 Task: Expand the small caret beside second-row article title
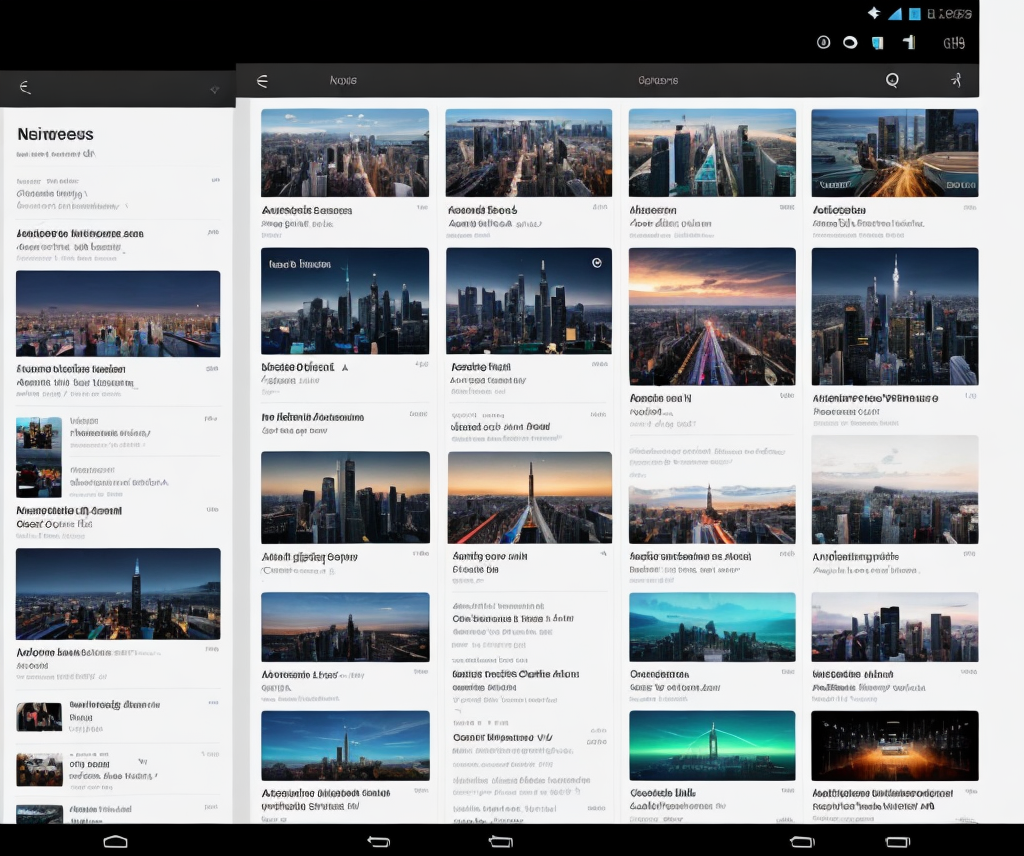[345, 368]
